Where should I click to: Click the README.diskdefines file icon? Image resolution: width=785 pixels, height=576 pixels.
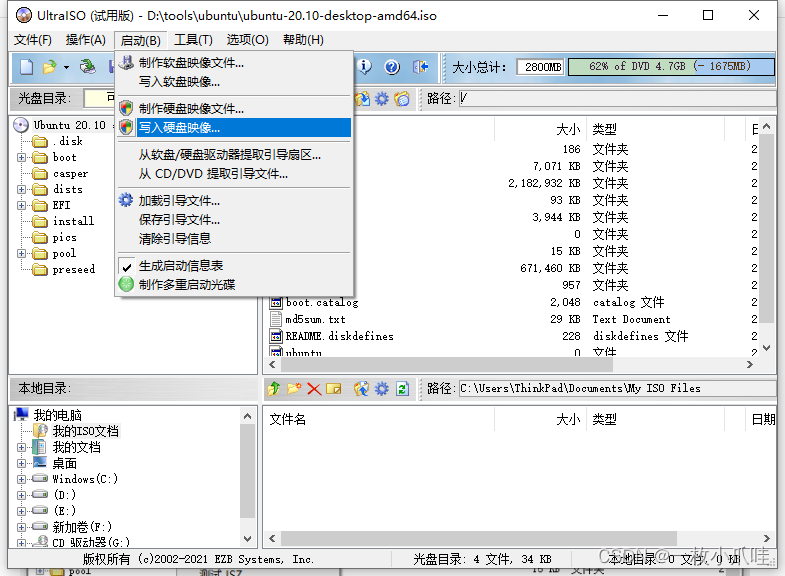(276, 336)
